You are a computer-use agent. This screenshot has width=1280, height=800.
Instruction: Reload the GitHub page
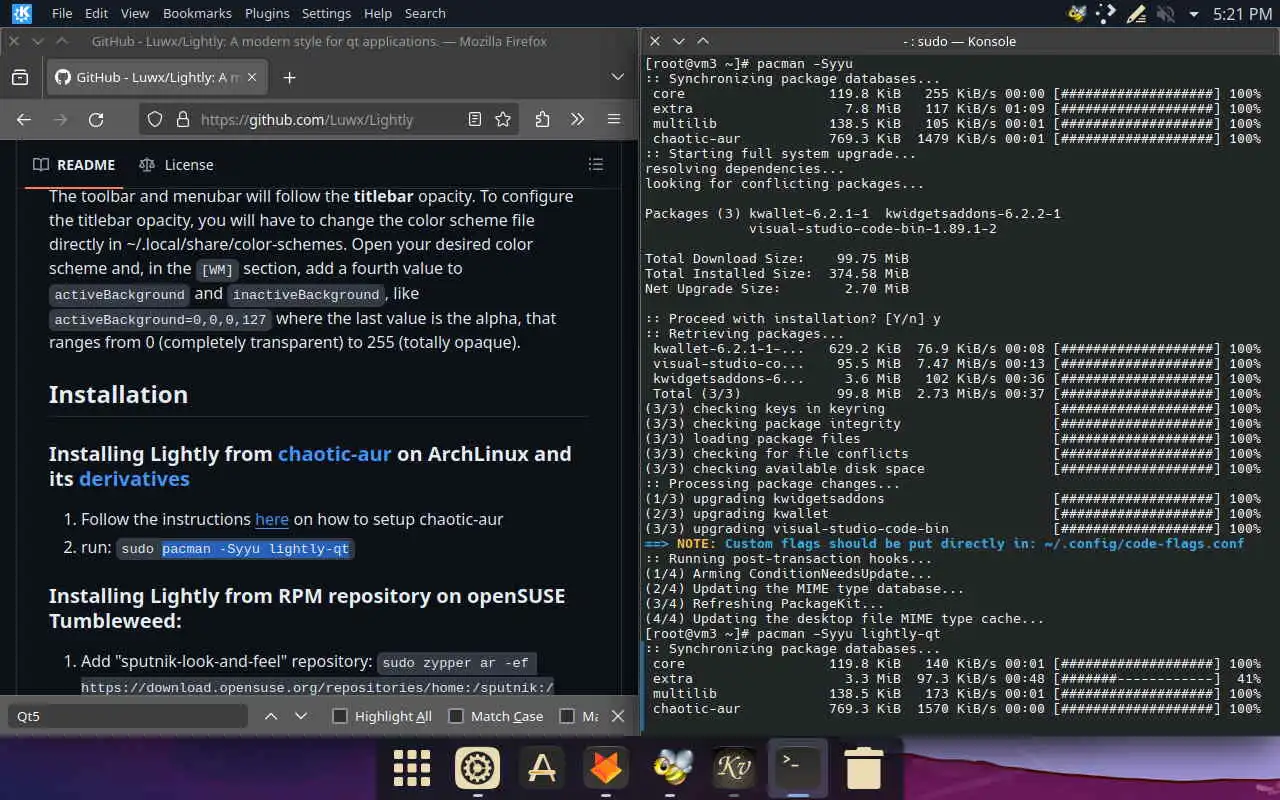[x=96, y=119]
